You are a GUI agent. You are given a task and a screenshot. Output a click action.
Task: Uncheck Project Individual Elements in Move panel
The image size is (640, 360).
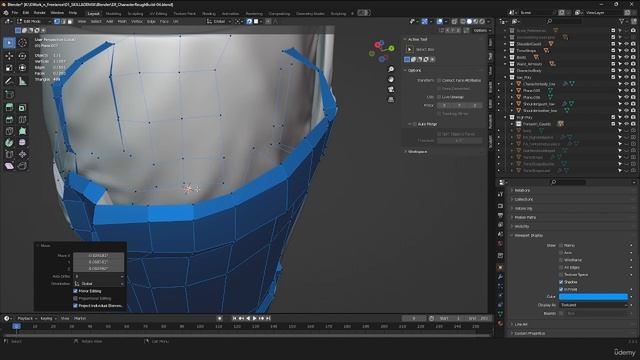(75, 306)
